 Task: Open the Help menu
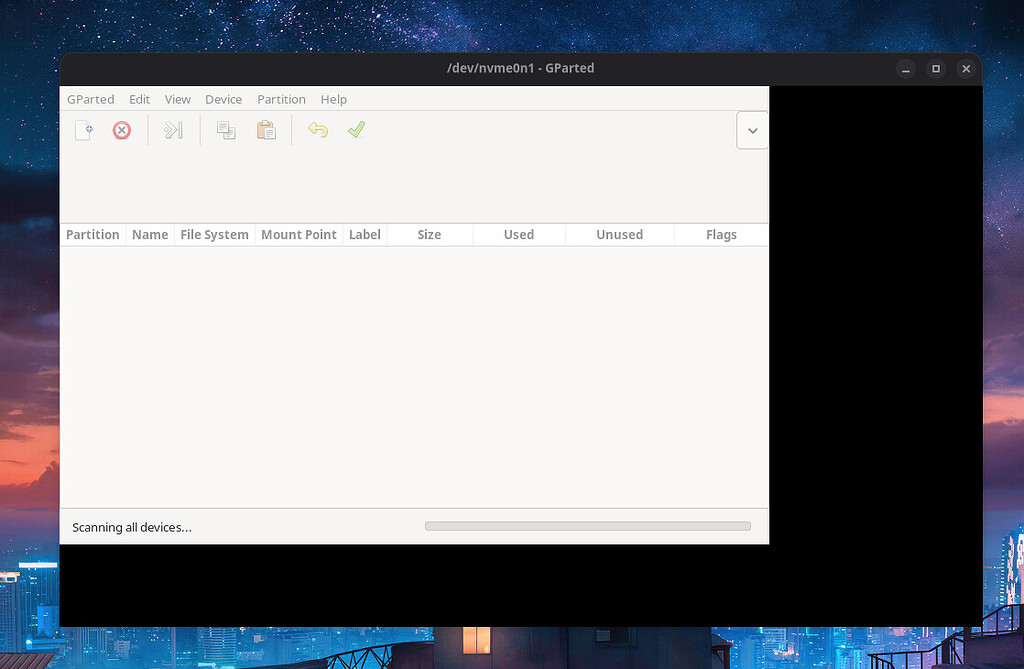333,99
